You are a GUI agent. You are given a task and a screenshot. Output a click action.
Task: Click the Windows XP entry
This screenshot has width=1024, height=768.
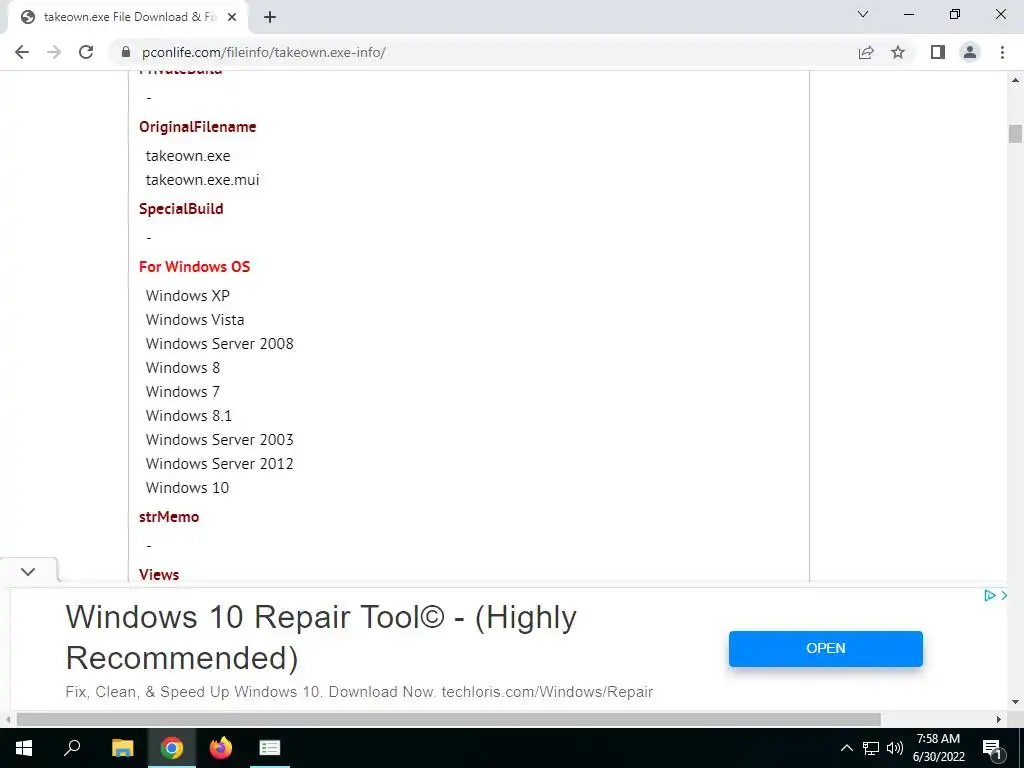point(187,296)
